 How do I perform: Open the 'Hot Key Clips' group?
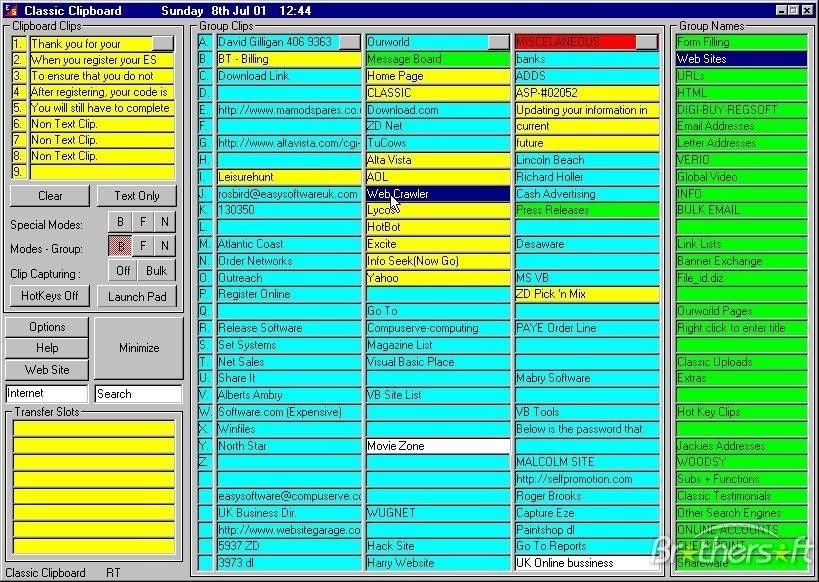[x=741, y=412]
